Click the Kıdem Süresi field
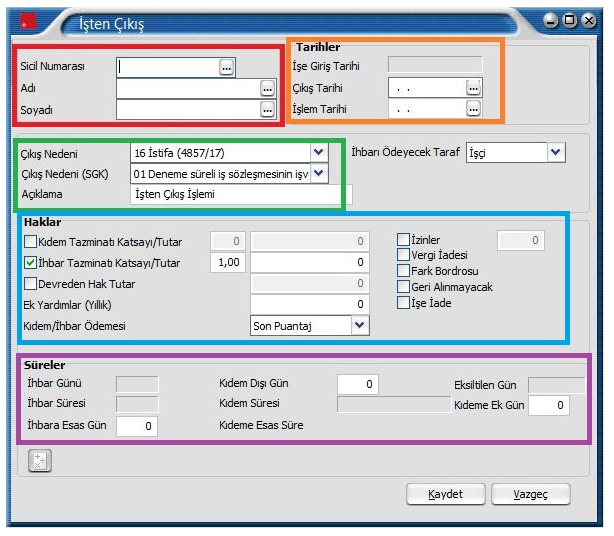The image size is (614, 536). point(394,404)
